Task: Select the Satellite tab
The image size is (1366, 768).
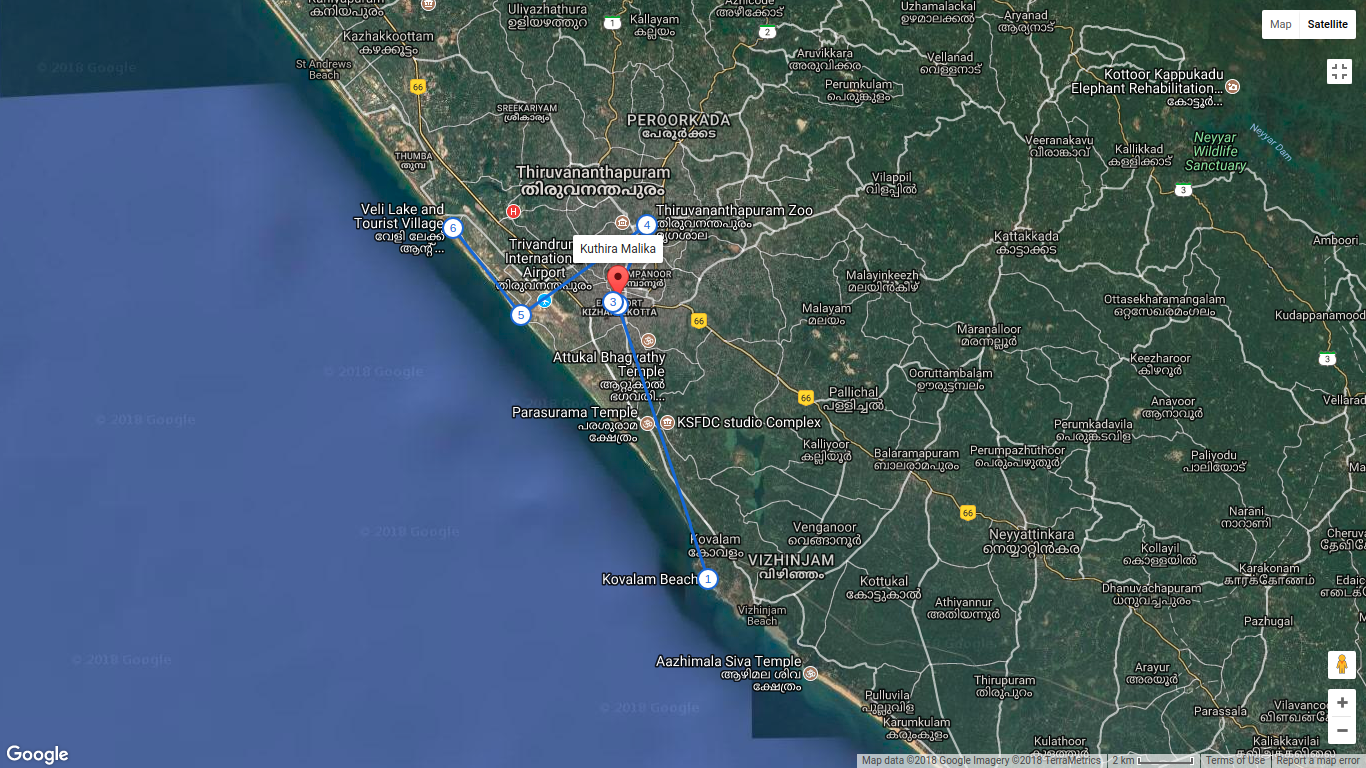Action: pyautogui.click(x=1327, y=24)
